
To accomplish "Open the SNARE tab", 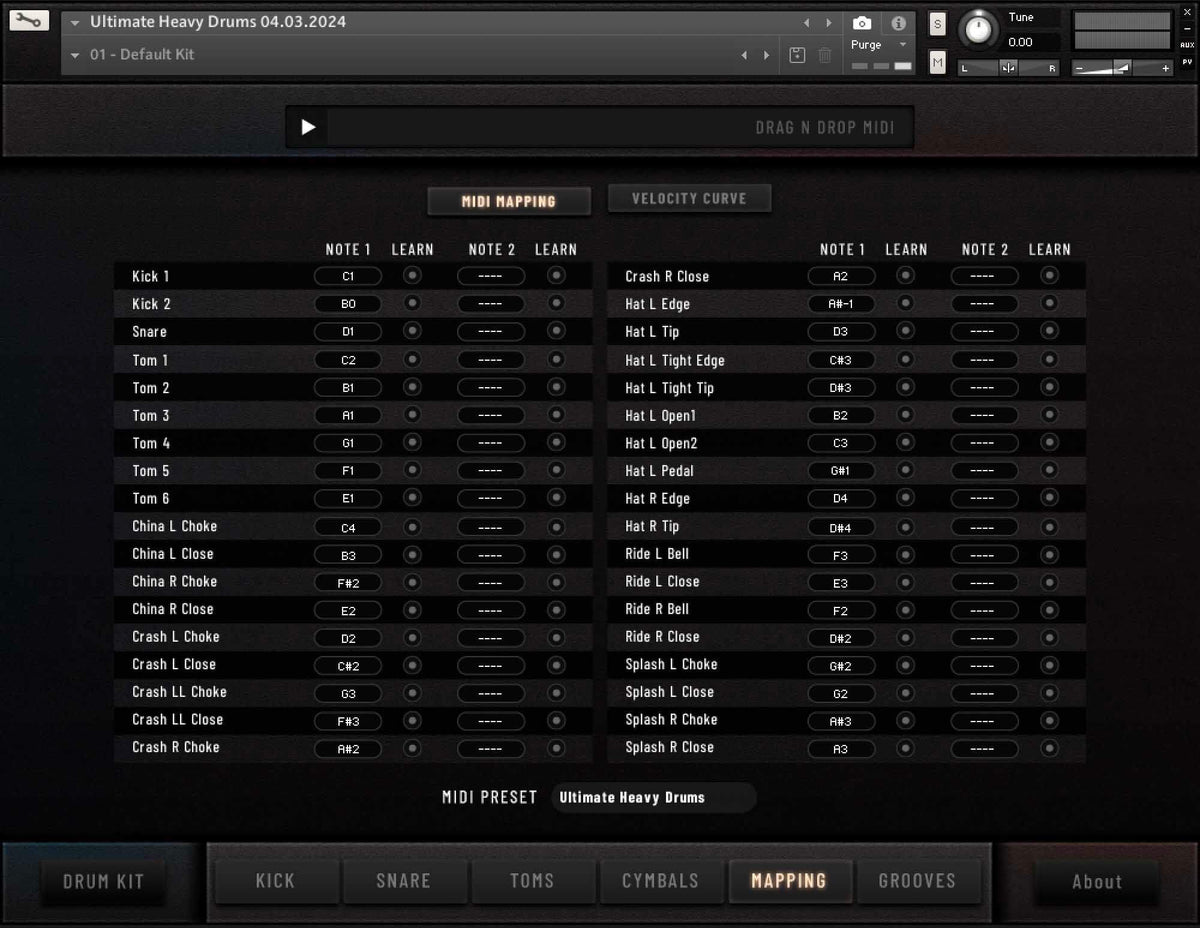I will (404, 881).
